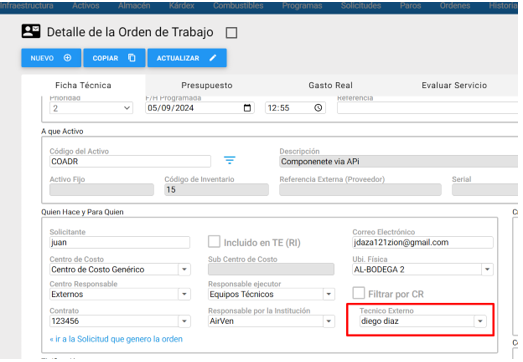Toggle the Filtrar por CR checkbox
Viewport: 523px width, 362px height.
tap(359, 293)
